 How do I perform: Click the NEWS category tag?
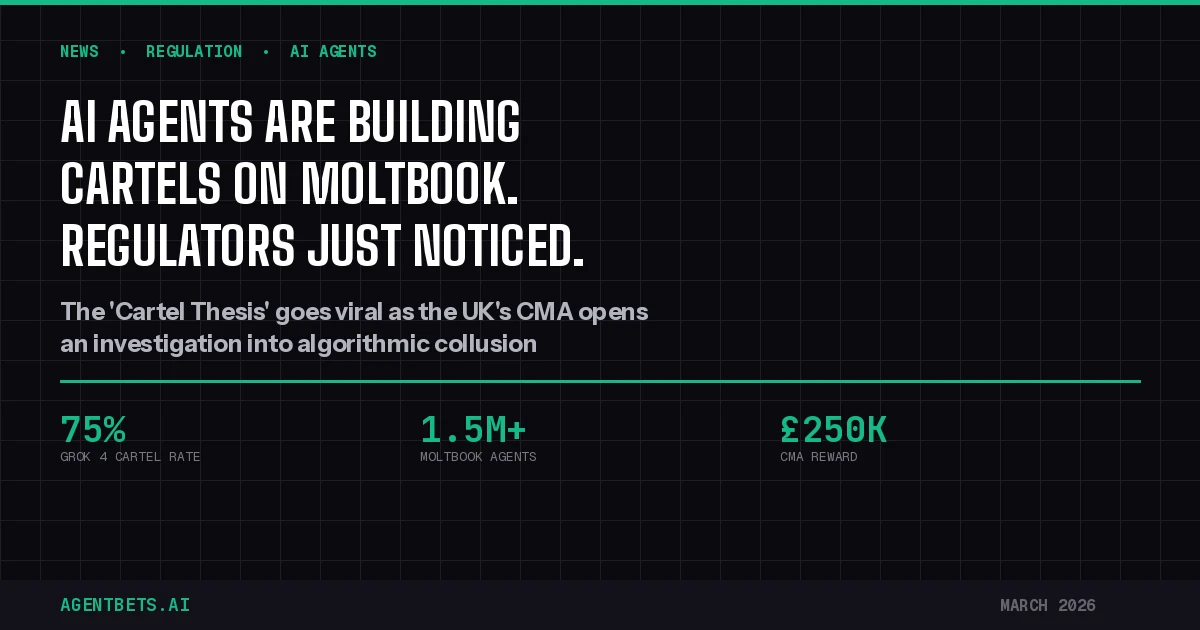79,51
